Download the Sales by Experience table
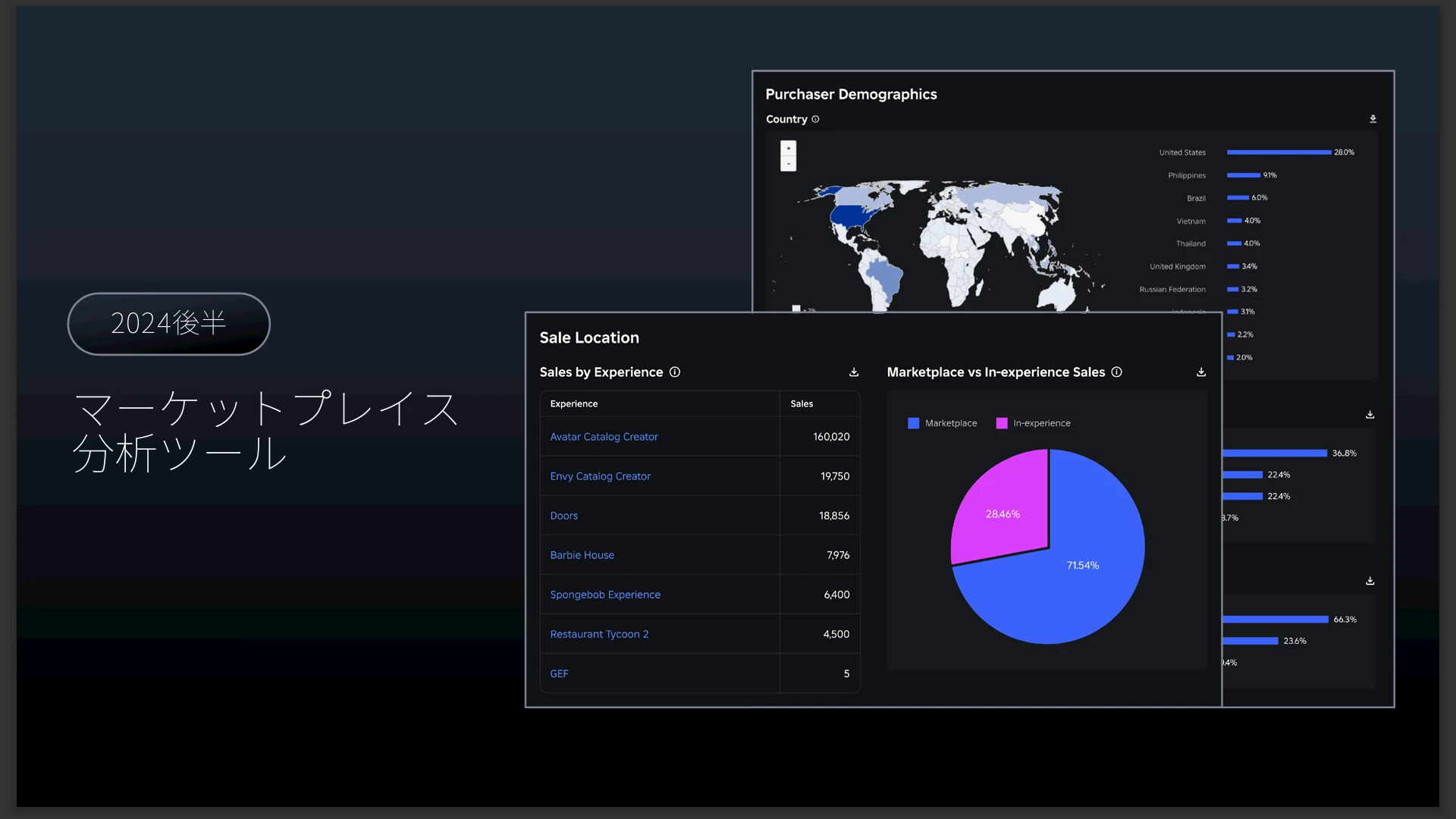Viewport: 1456px width, 819px height. 854,372
